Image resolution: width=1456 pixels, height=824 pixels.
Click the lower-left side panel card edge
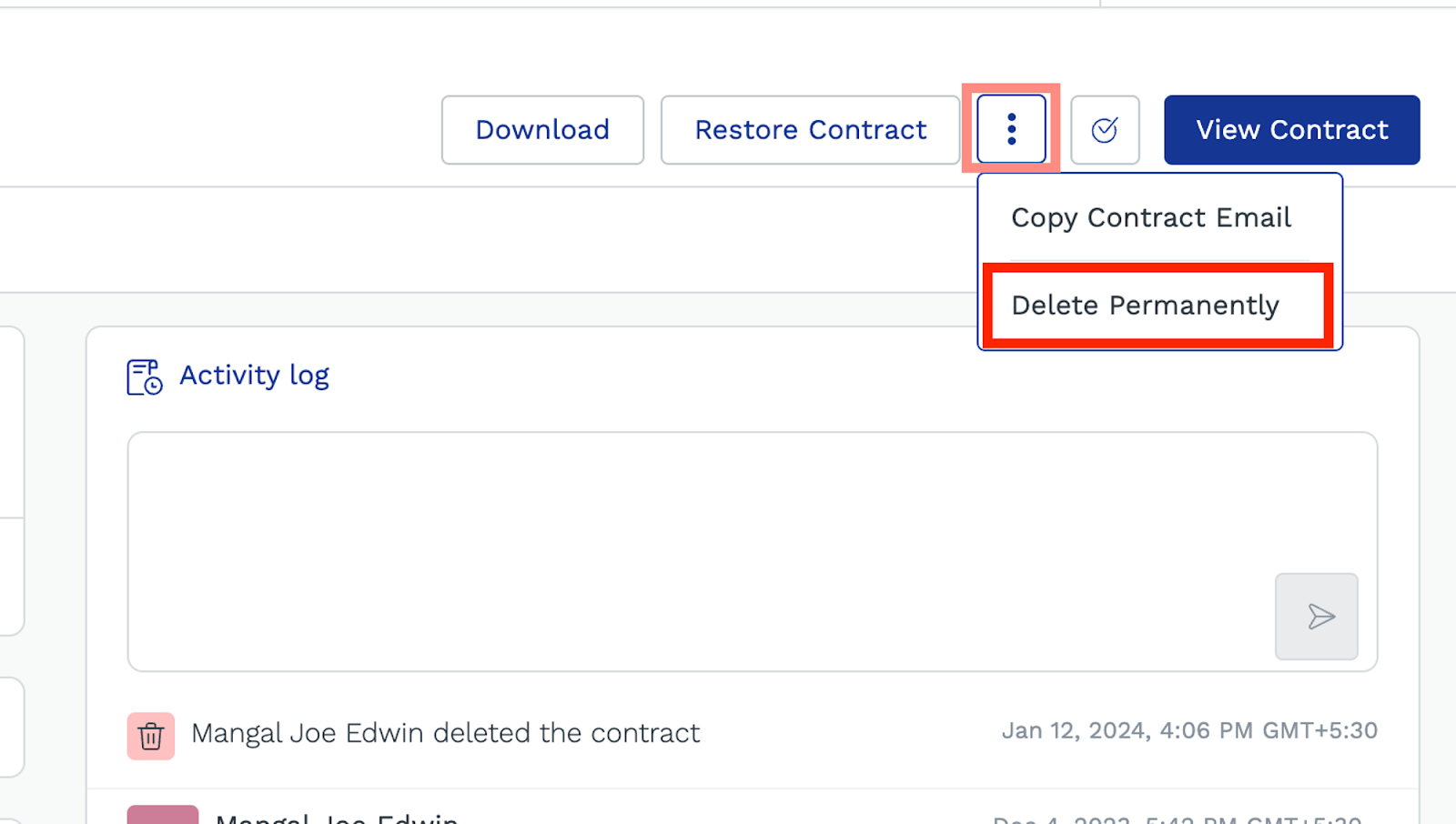11,728
